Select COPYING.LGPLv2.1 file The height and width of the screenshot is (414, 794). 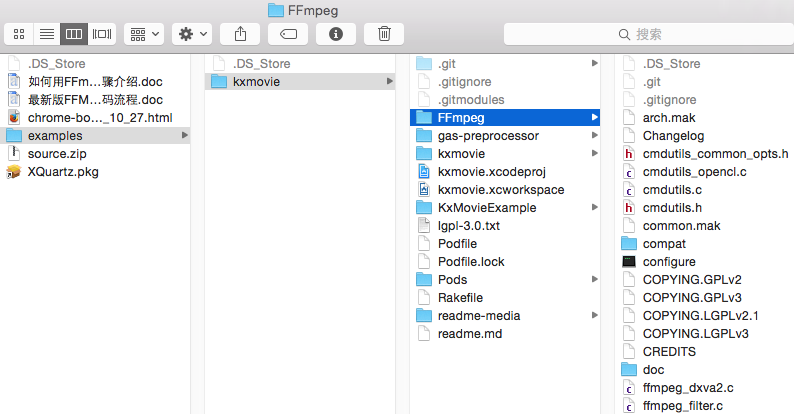(706, 315)
